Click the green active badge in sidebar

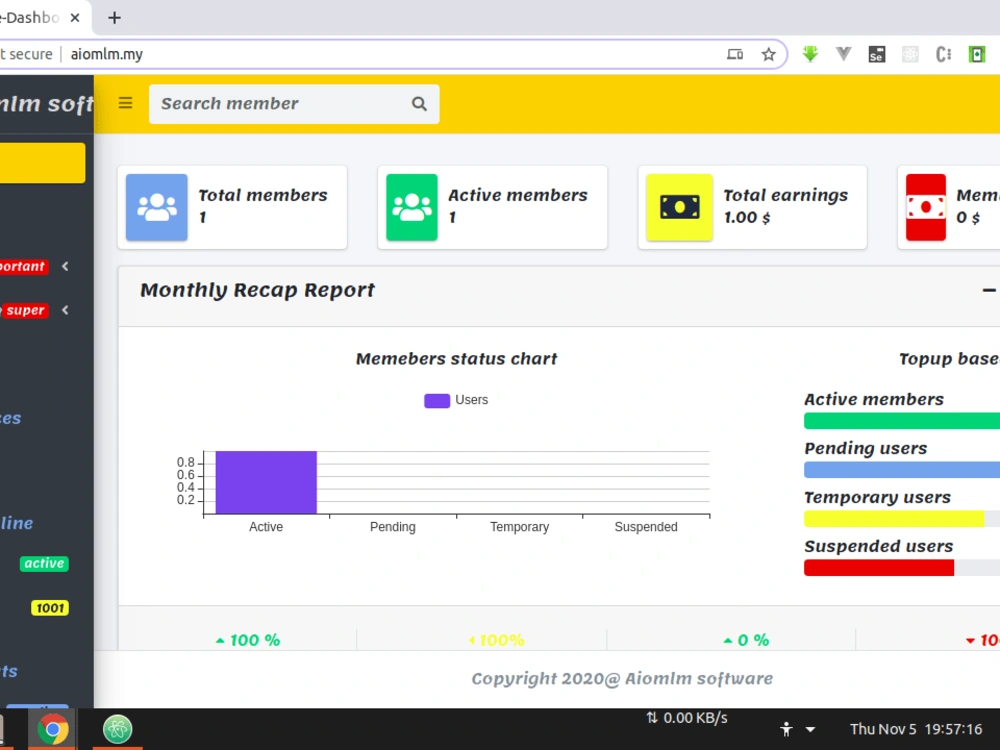(x=44, y=564)
